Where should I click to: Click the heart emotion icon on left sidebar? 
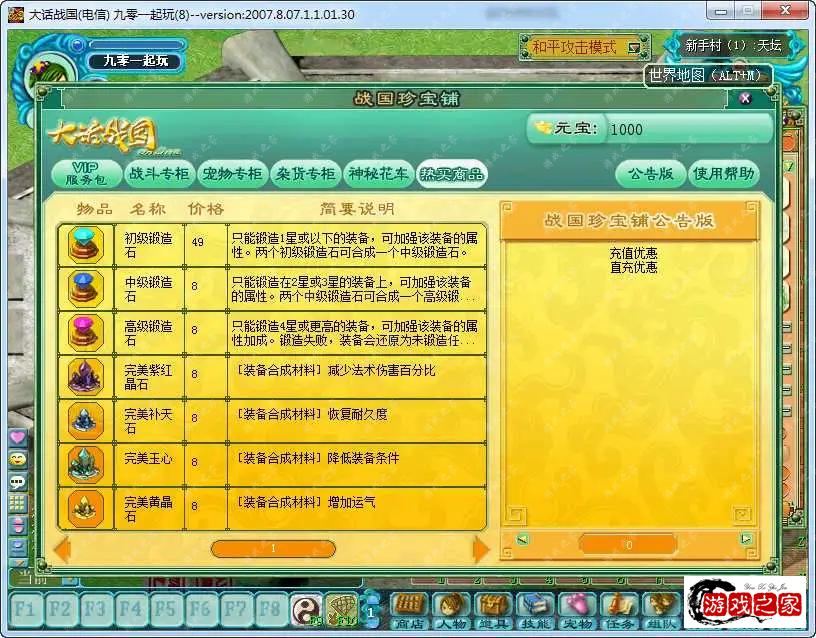16,437
